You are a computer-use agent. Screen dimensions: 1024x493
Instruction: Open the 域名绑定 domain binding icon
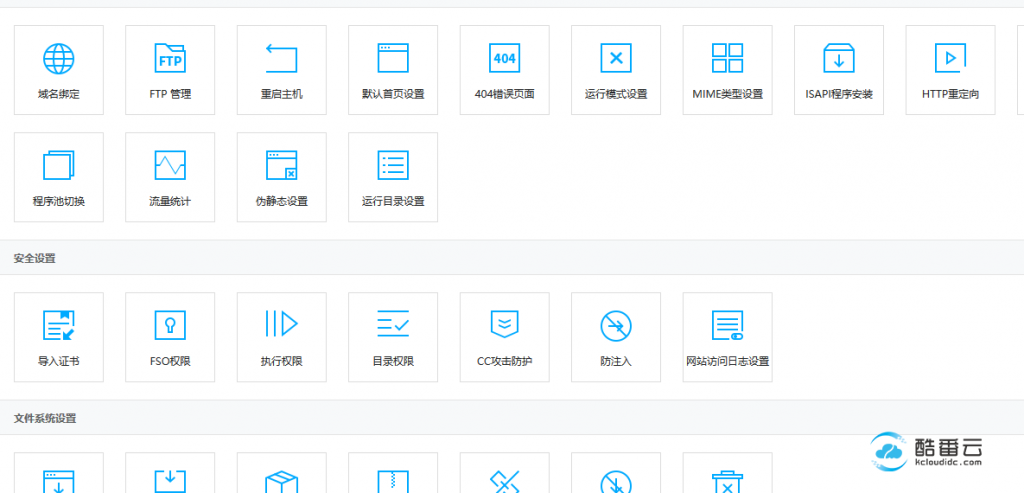click(x=58, y=58)
